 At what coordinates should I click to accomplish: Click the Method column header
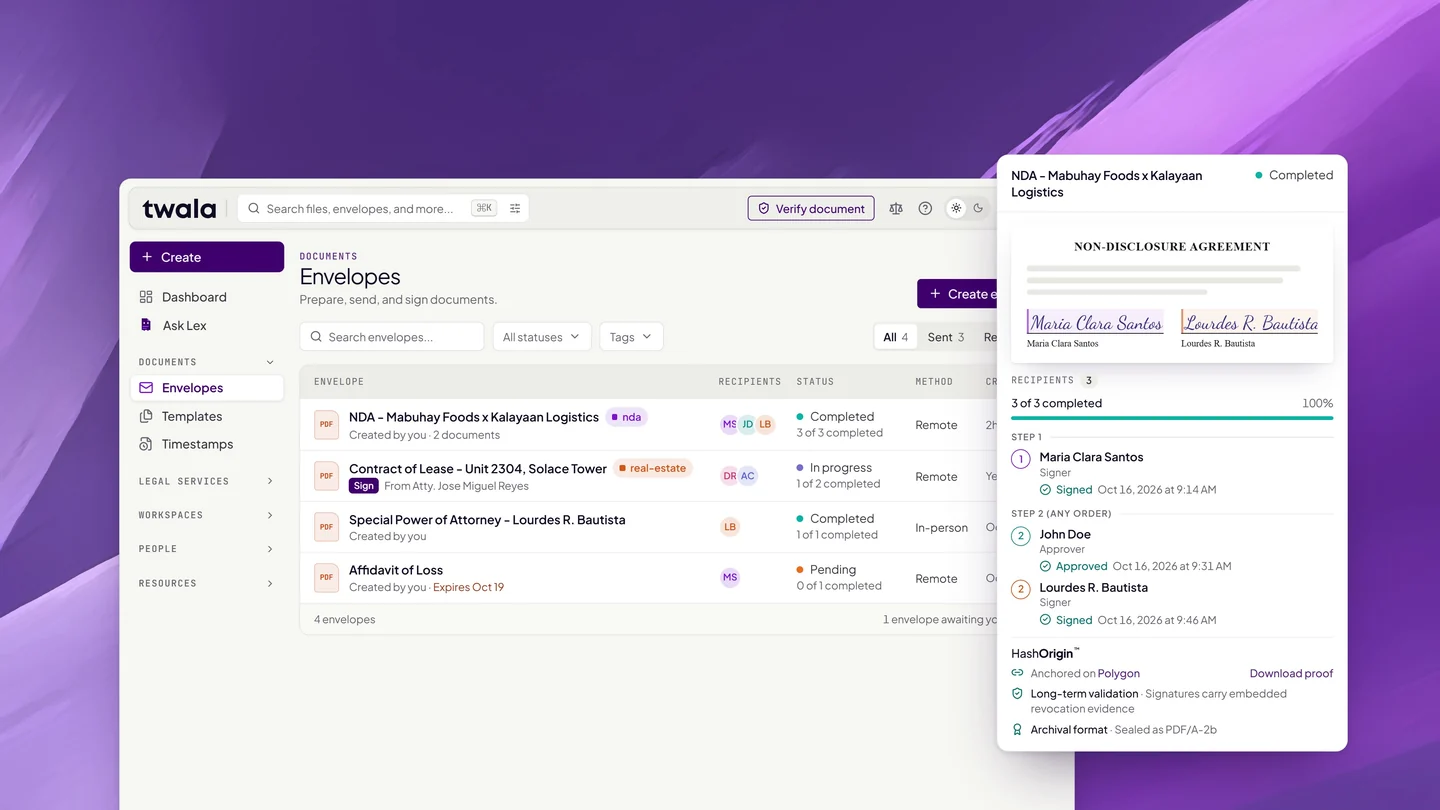pyautogui.click(x=934, y=381)
